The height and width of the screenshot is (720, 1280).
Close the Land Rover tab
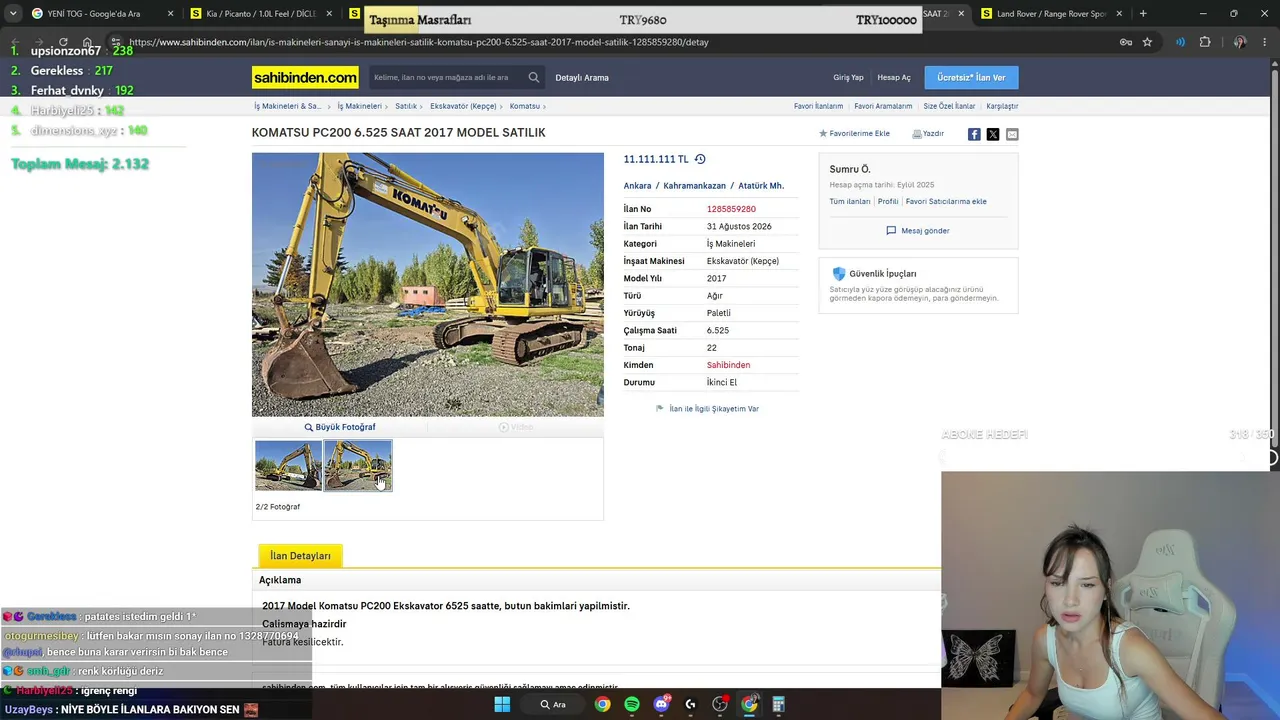point(1119,14)
